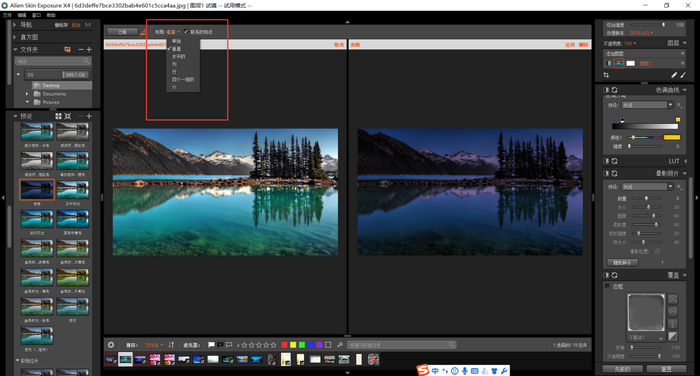Open the opacity 100 dropdown above the layers
Screen dimensions: 700x376
point(630,43)
